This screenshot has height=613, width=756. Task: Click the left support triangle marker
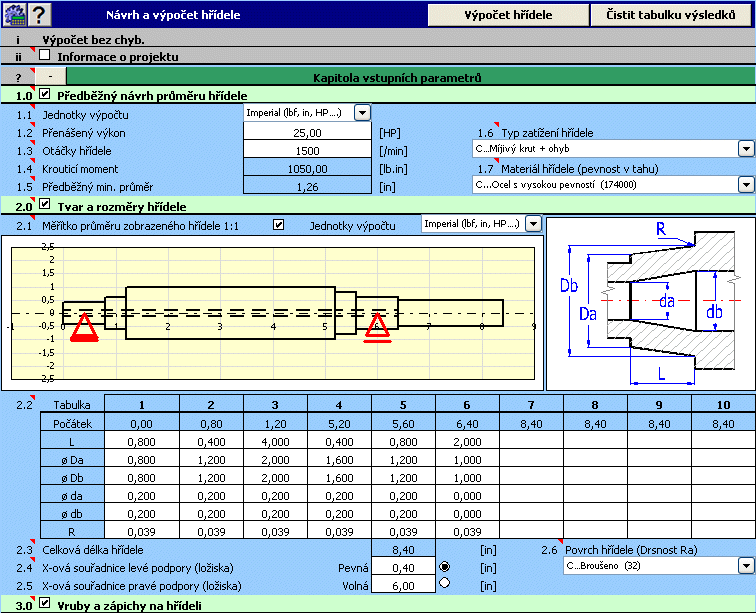point(84,327)
